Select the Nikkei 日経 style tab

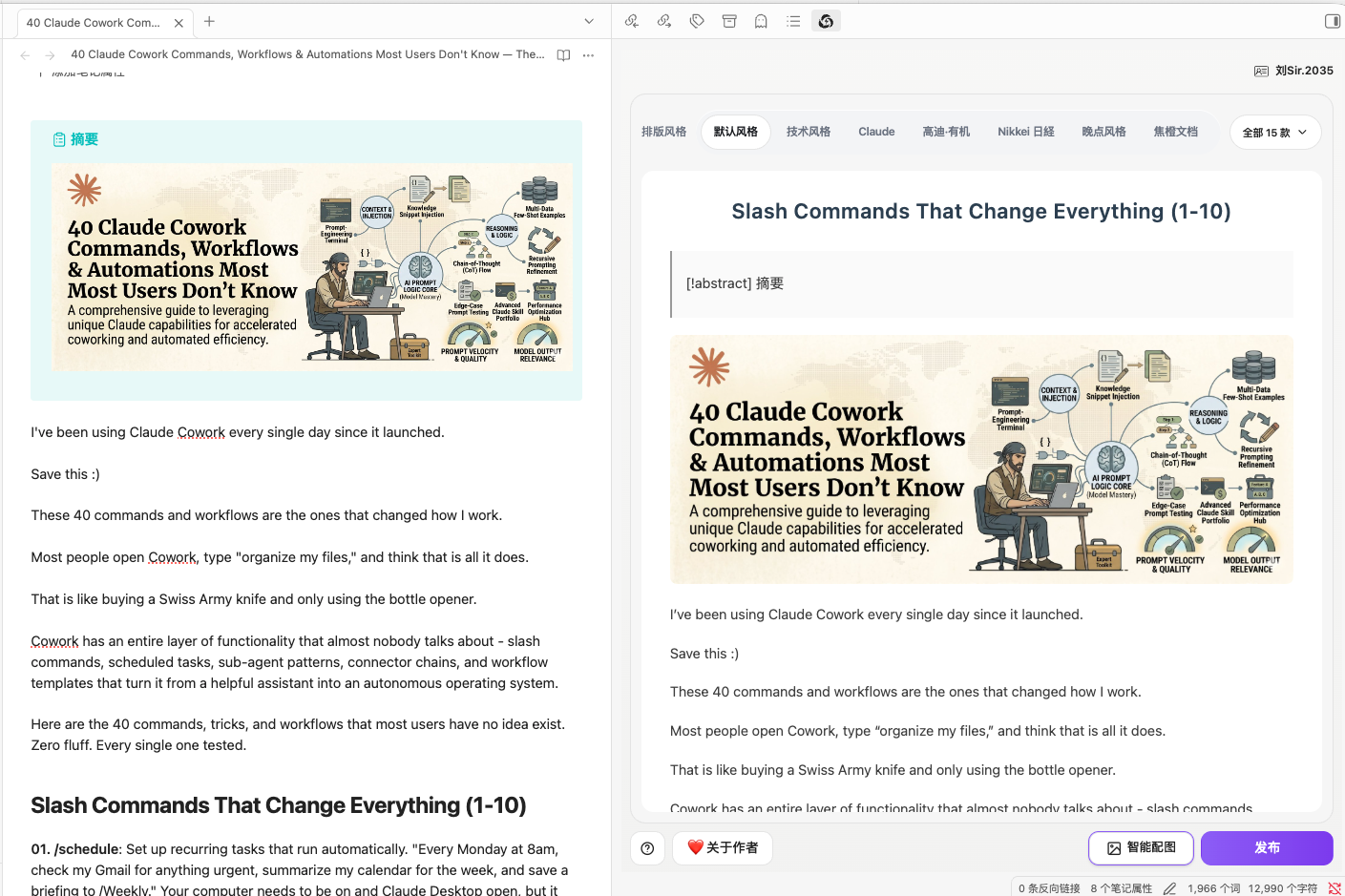[1026, 132]
